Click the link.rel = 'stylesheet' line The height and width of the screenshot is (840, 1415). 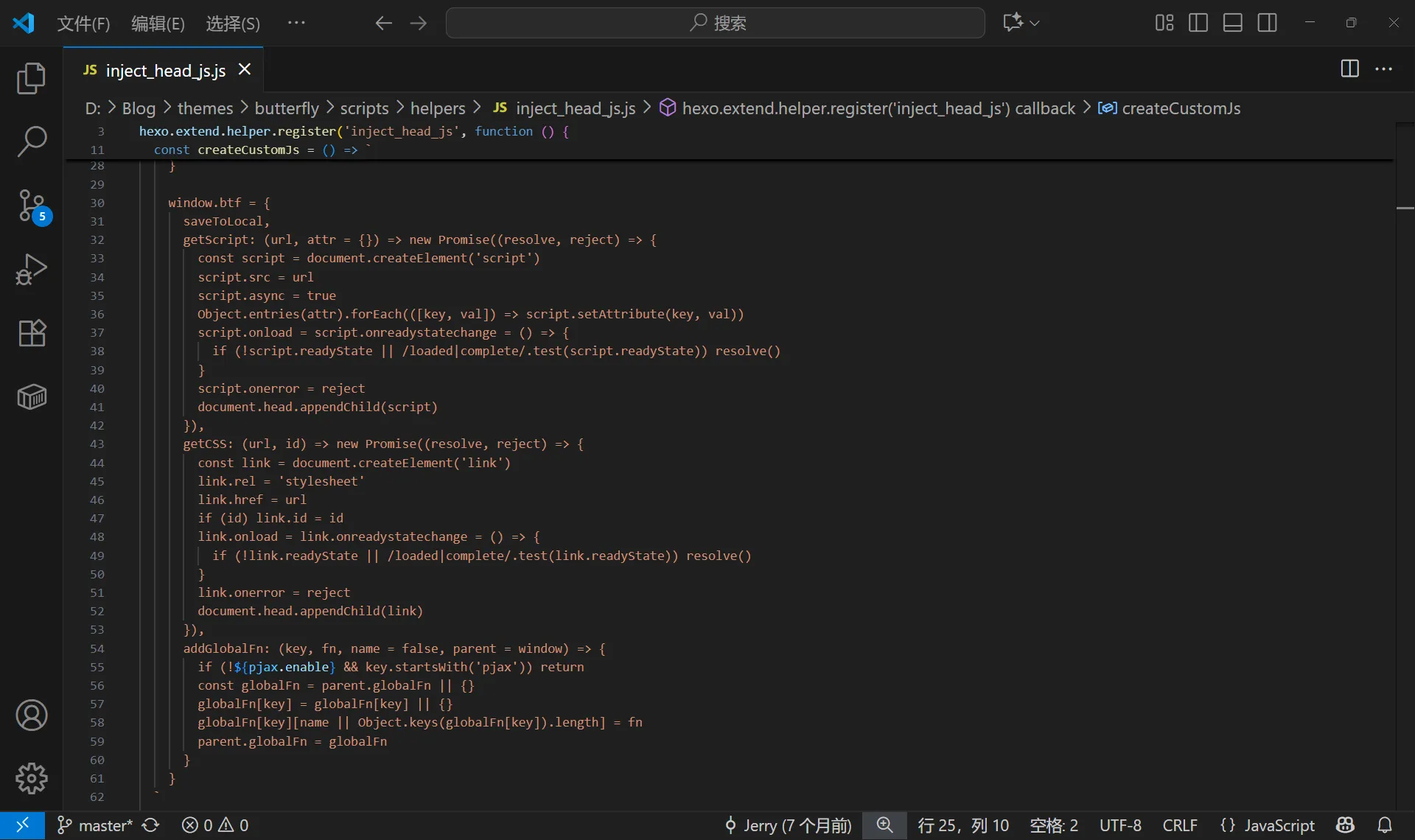click(281, 481)
